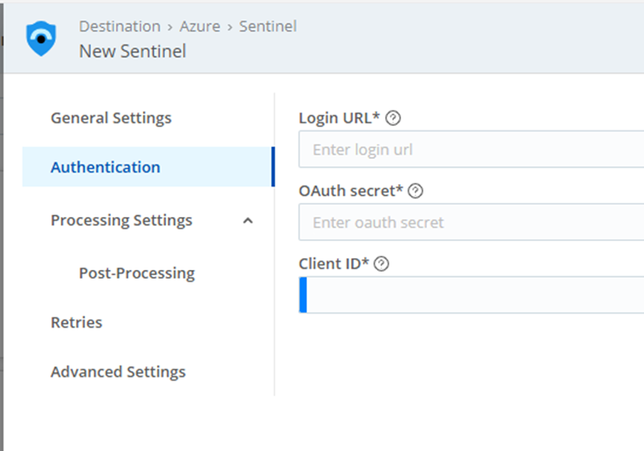The image size is (644, 451).
Task: Click the Client ID* field label
Action: click(x=334, y=263)
